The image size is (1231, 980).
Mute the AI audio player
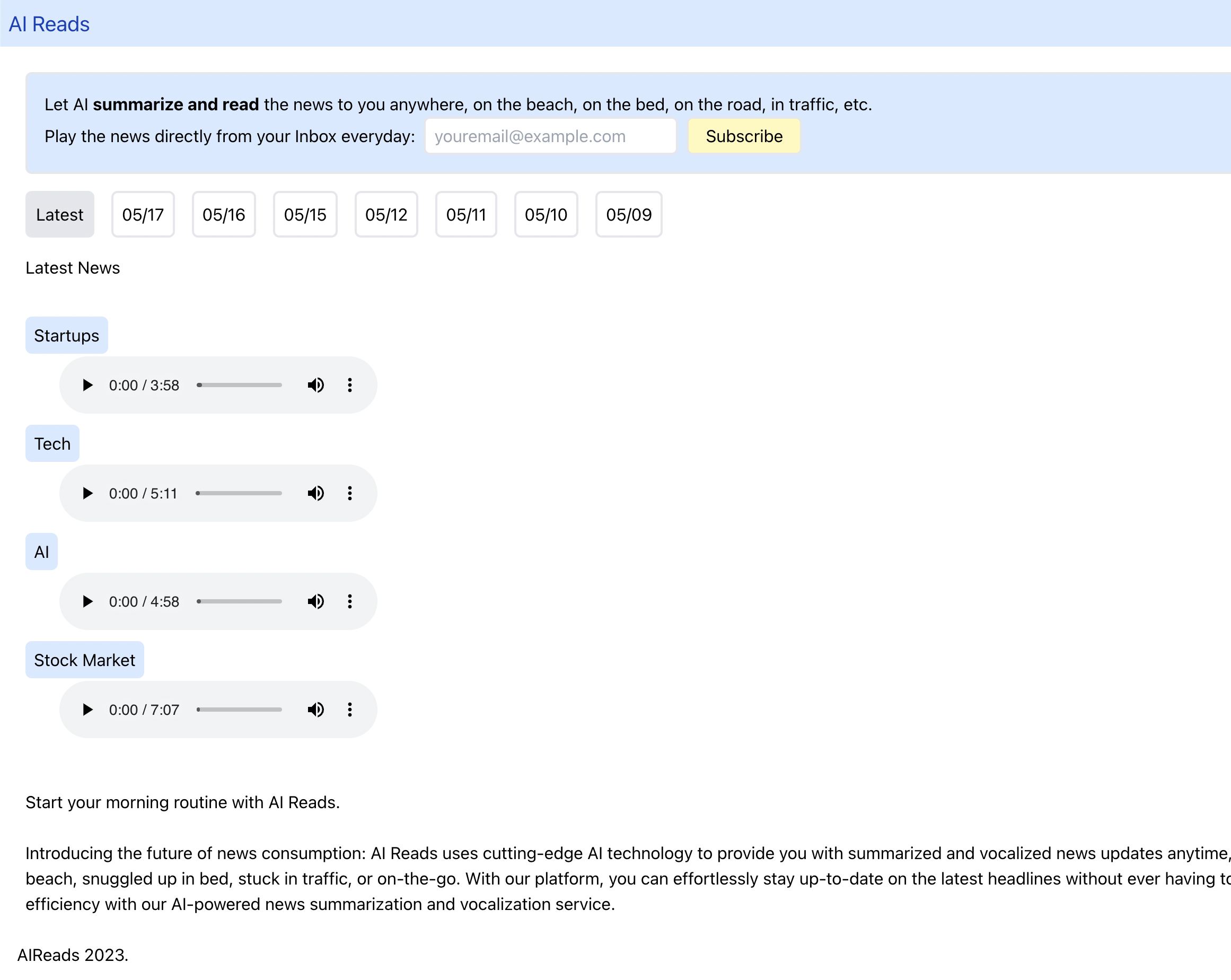click(316, 601)
